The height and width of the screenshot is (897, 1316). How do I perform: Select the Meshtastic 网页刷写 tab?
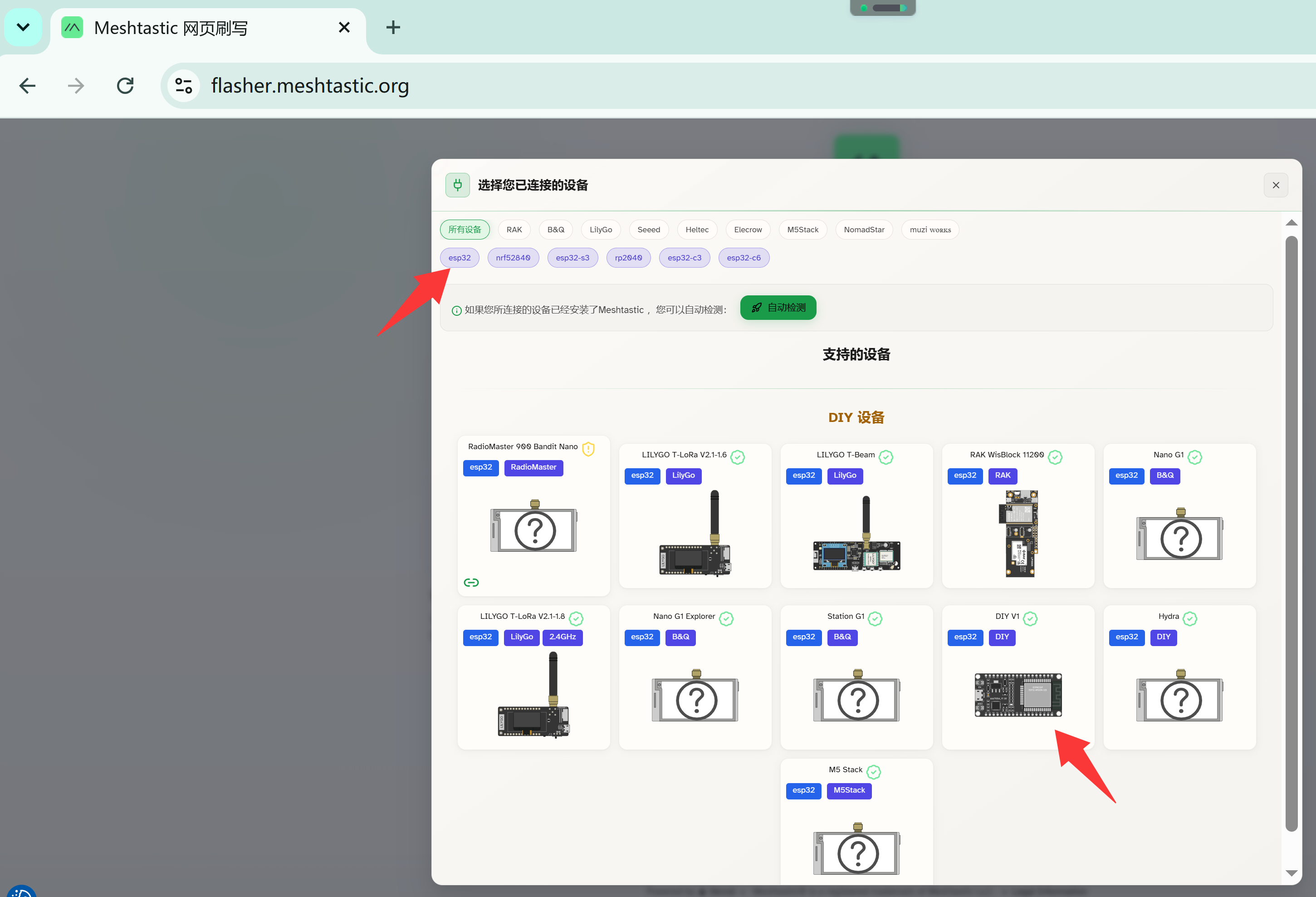pos(208,27)
